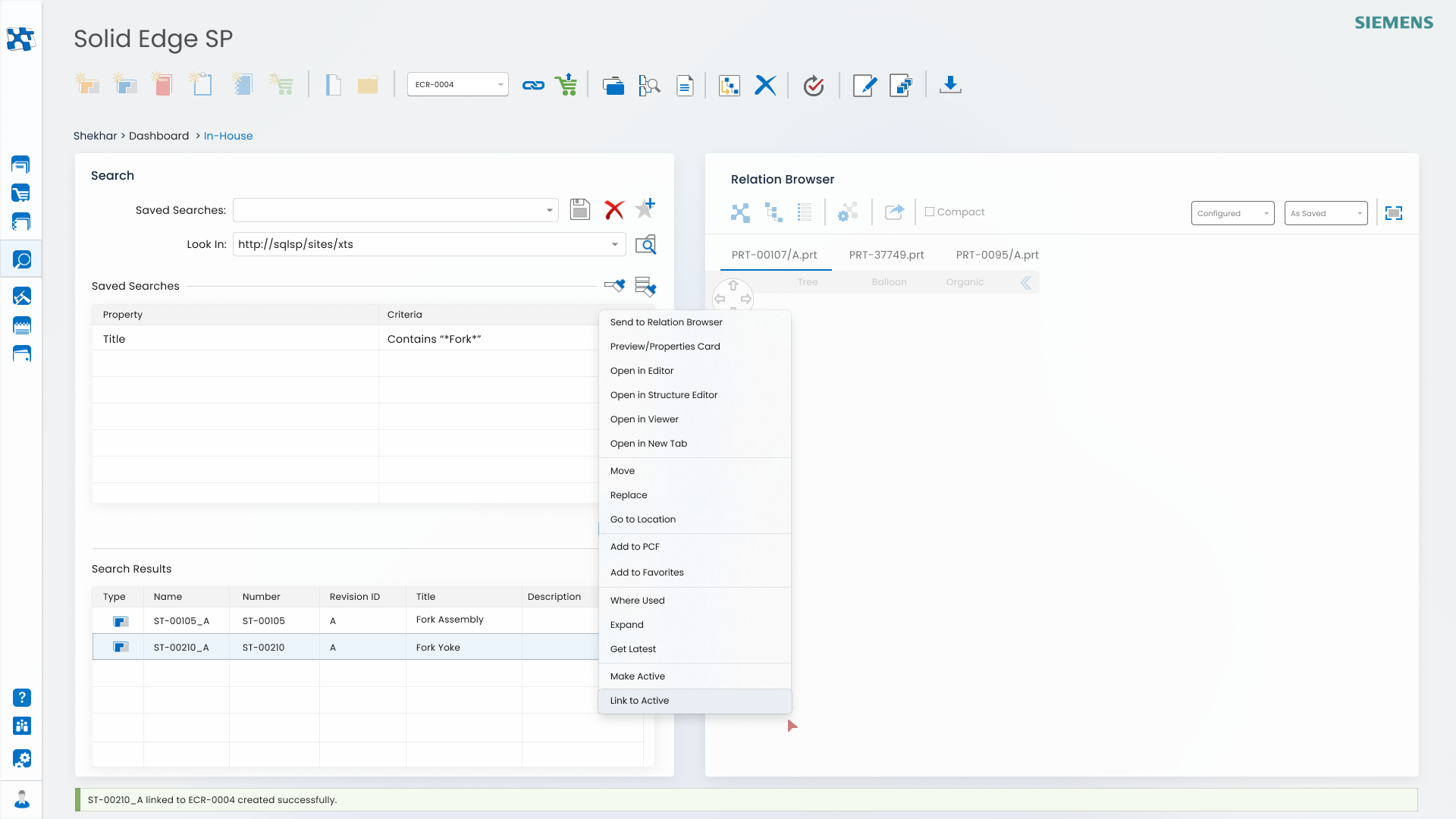Delete saved search with red X icon
The image size is (1456, 819).
pos(614,209)
